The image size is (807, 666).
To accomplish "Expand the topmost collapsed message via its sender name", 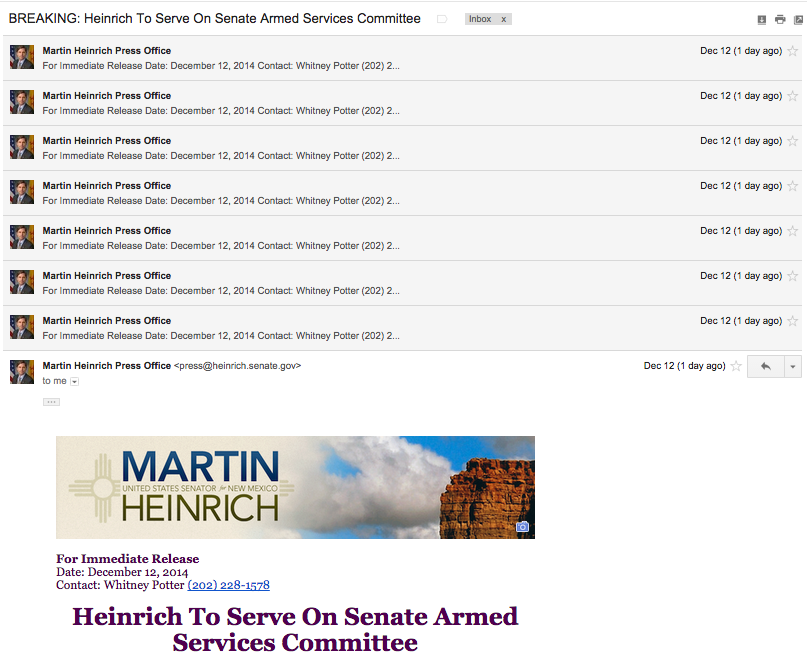I will [107, 51].
